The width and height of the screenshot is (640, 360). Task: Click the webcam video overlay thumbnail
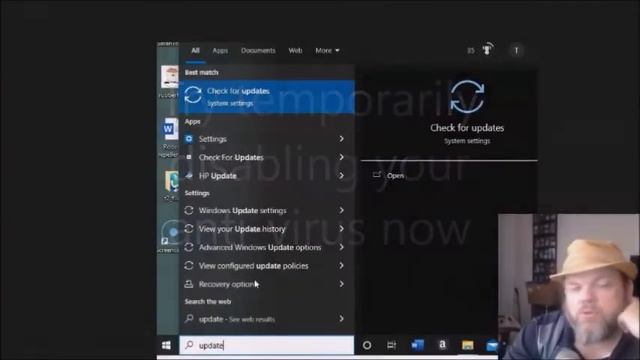[569, 287]
